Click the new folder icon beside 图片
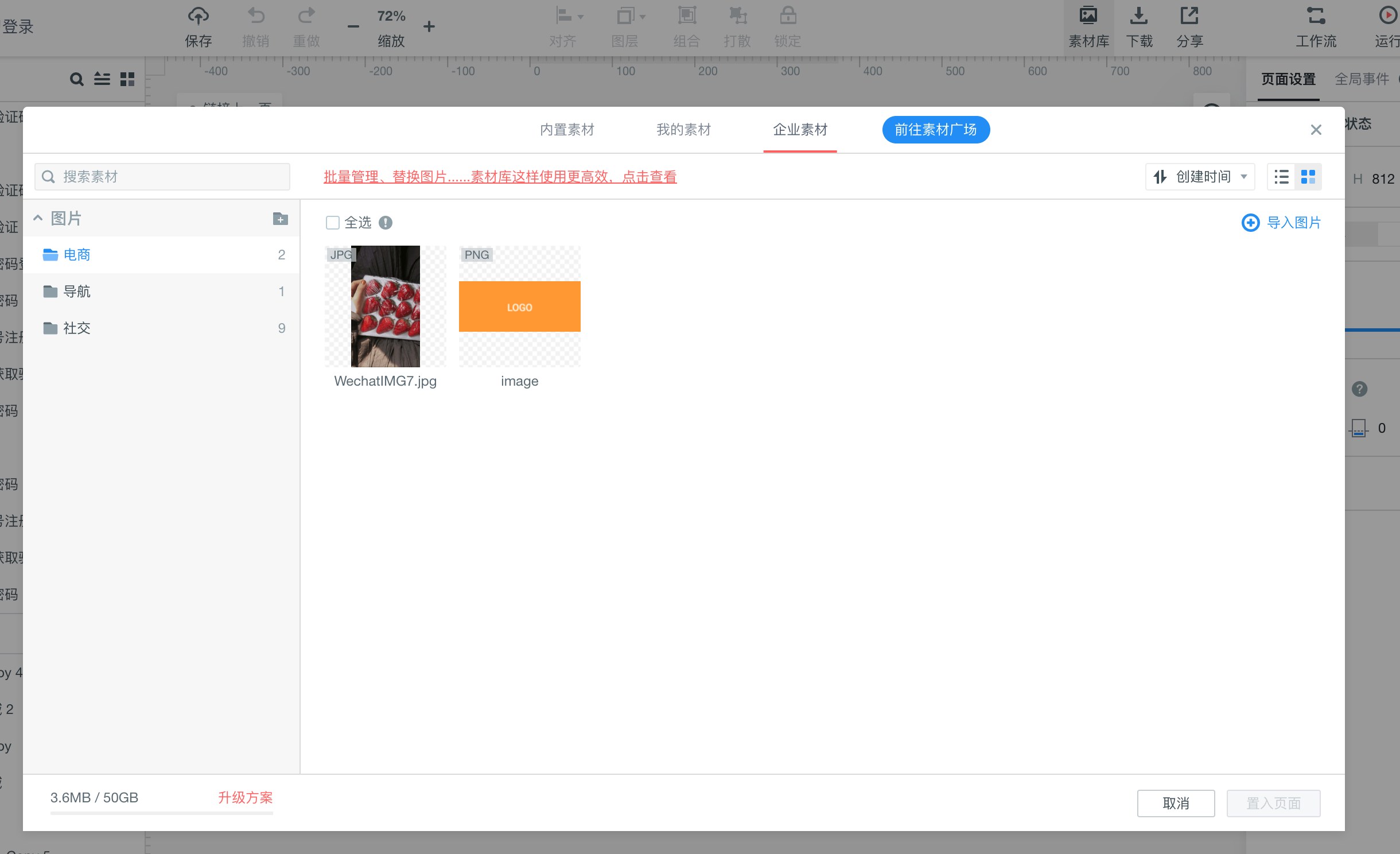Image resolution: width=1400 pixels, height=854 pixels. 280,219
